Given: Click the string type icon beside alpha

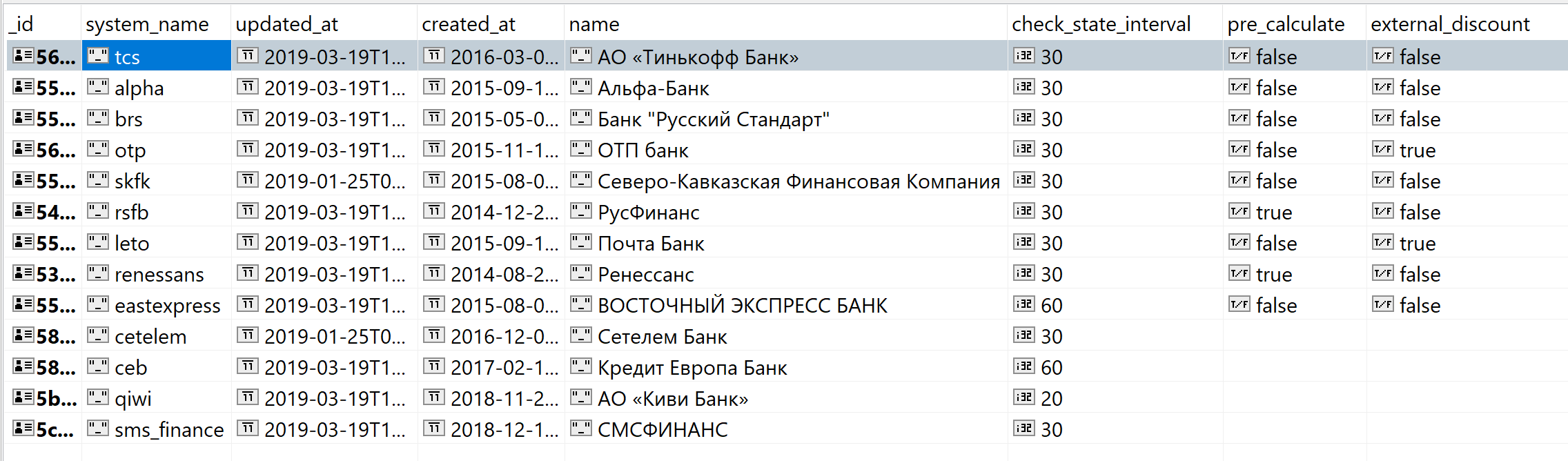Looking at the screenshot, I should (x=98, y=87).
